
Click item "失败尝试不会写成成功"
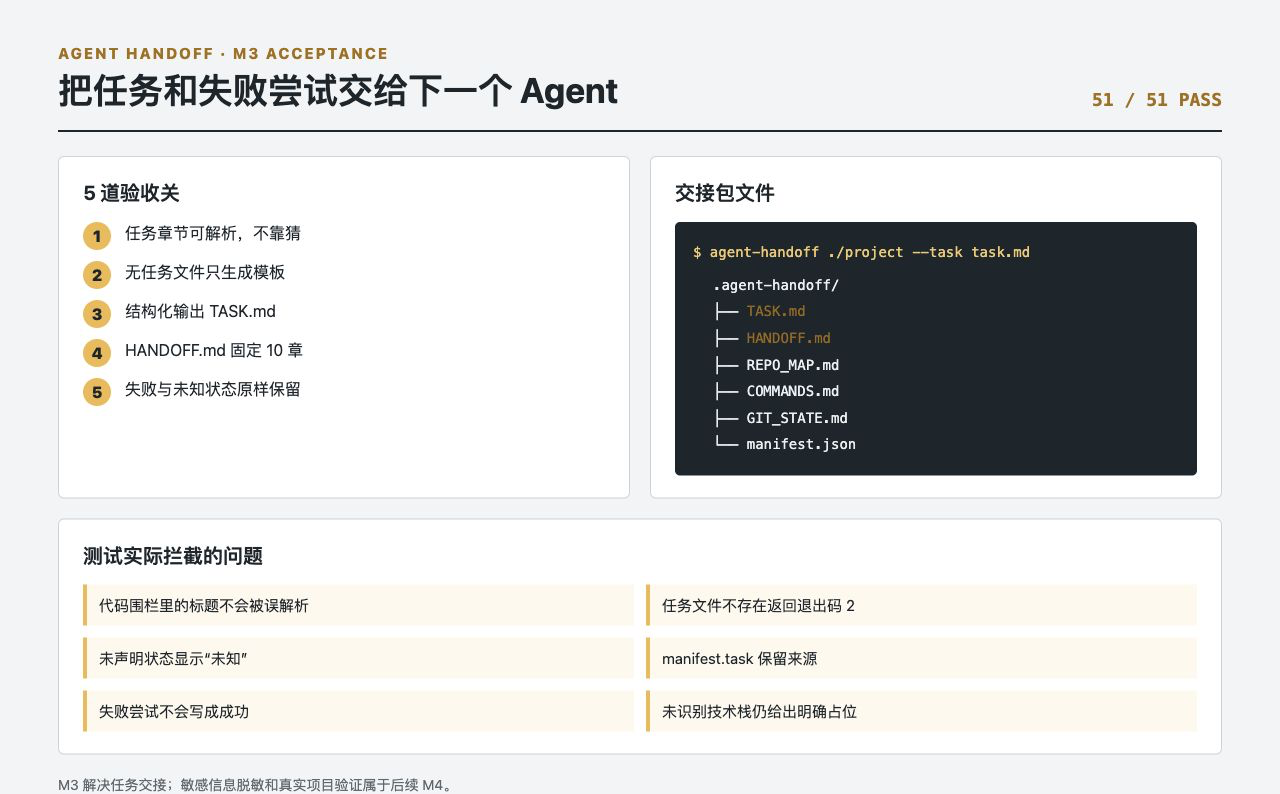358,711
